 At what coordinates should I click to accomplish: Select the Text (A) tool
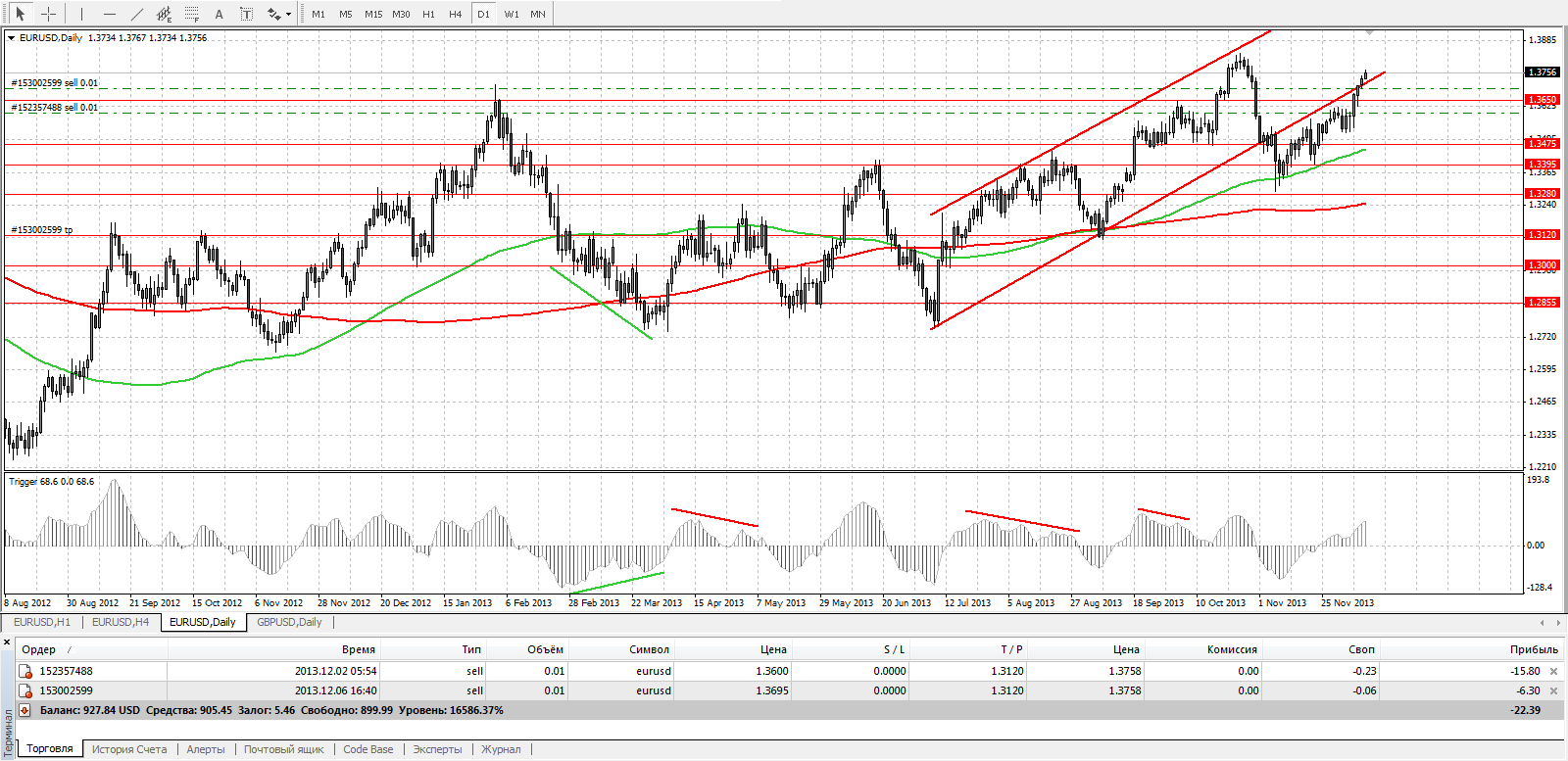click(219, 14)
